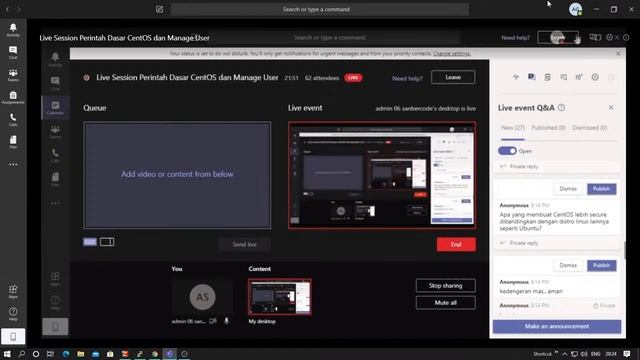Open the Q&A panel icon
Image resolution: width=640 pixels, height=360 pixels.
(531, 77)
